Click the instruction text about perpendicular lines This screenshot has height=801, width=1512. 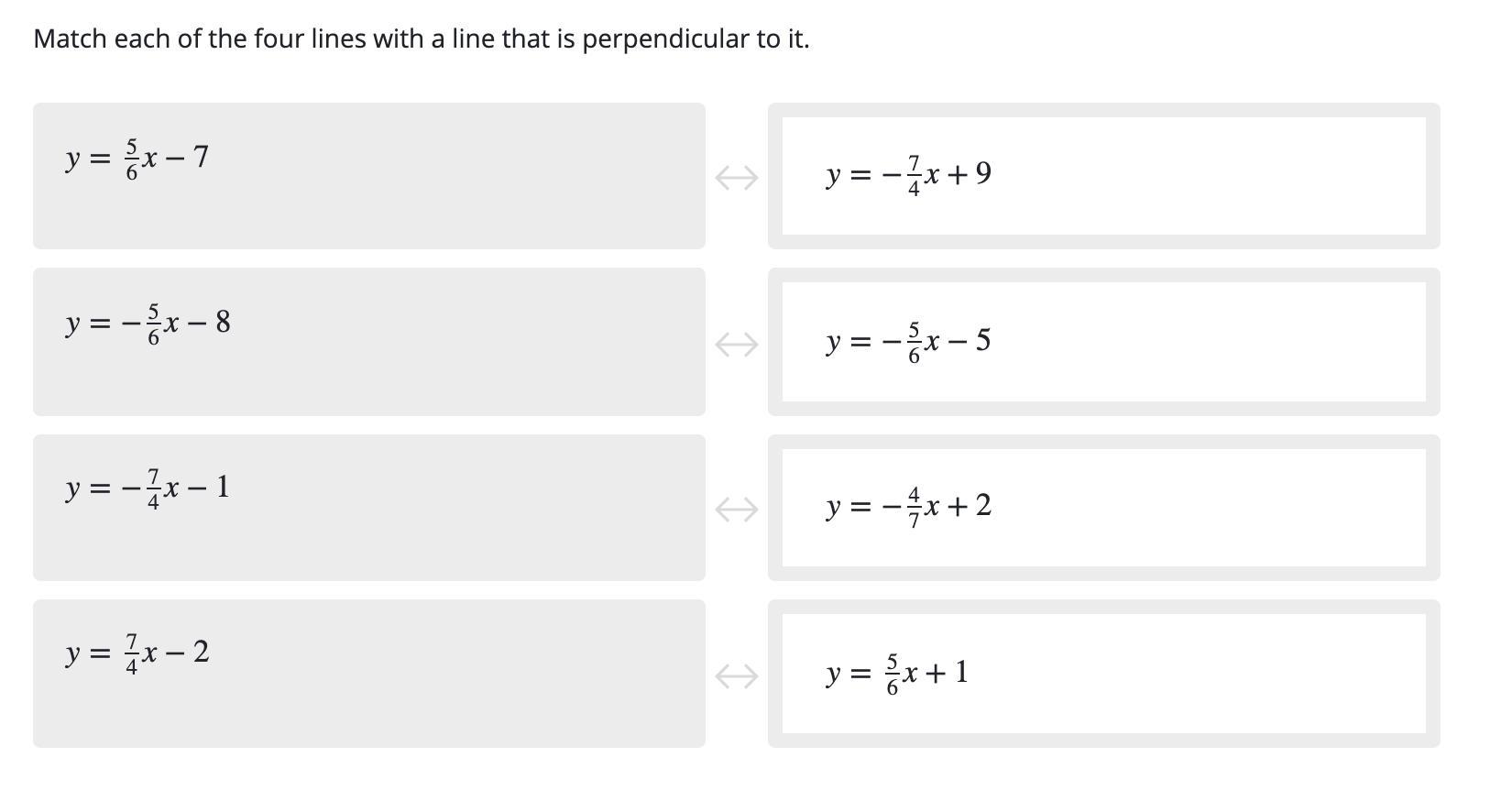421,39
